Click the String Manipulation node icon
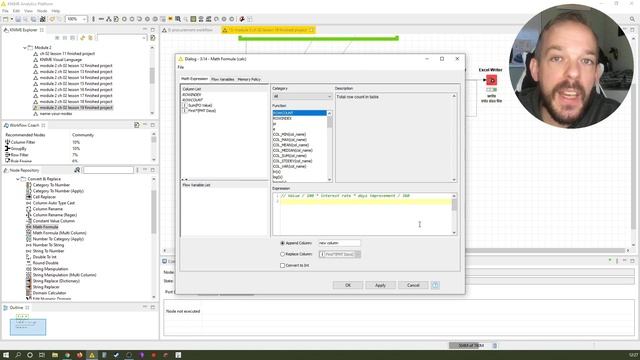Viewport: 640px width, 360px height. click(x=29, y=269)
